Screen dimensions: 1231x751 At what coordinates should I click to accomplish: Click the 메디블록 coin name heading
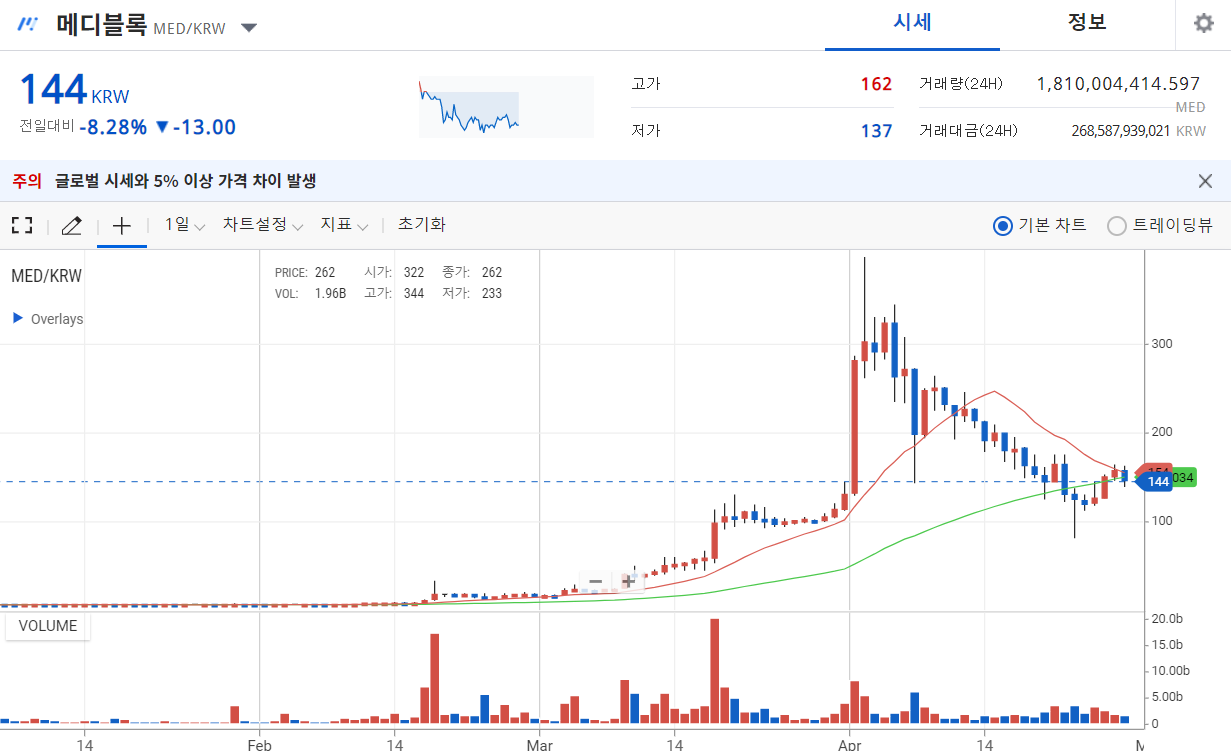[x=101, y=24]
